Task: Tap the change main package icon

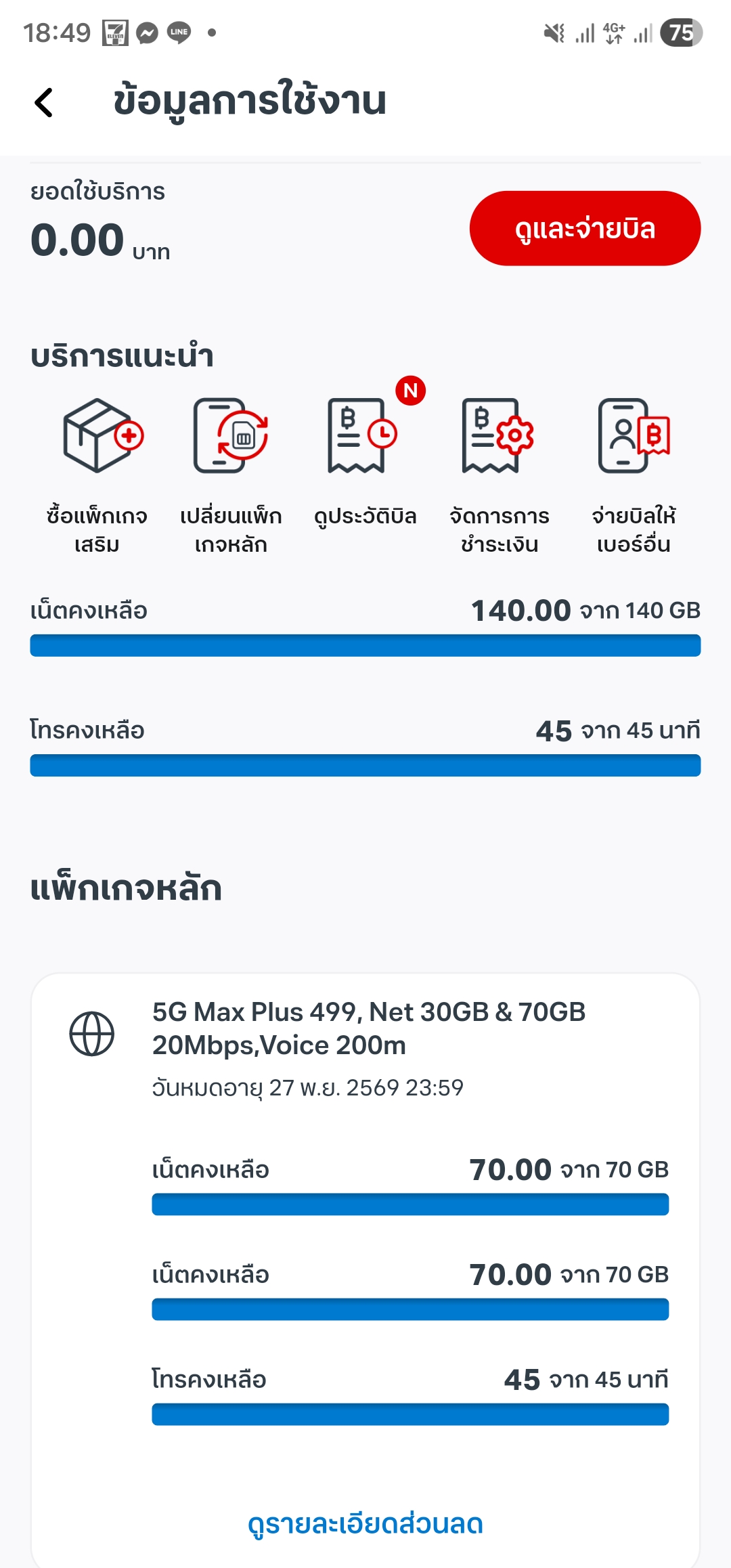Action: click(x=231, y=435)
